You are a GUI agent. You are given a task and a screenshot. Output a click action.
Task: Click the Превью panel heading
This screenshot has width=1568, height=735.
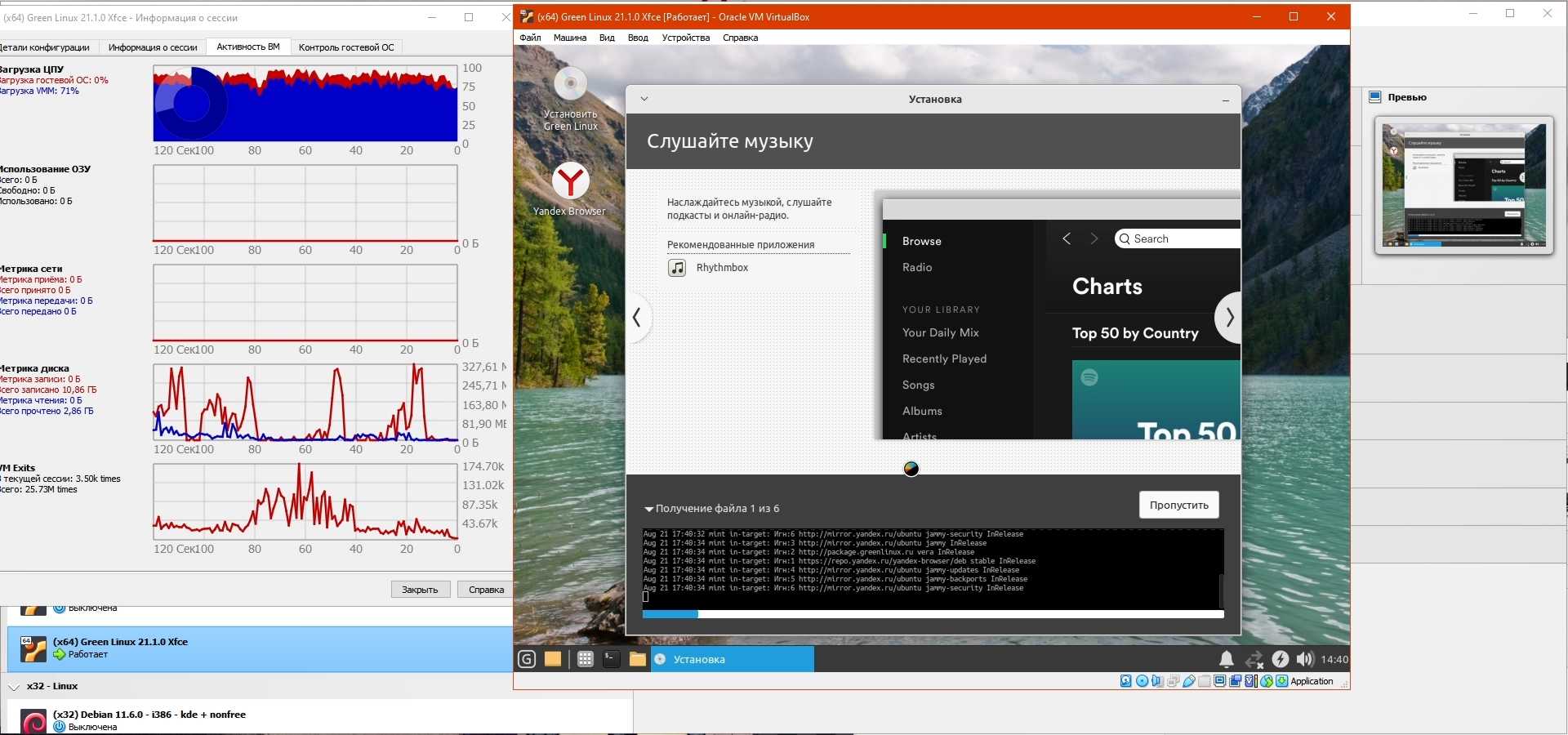(x=1407, y=97)
